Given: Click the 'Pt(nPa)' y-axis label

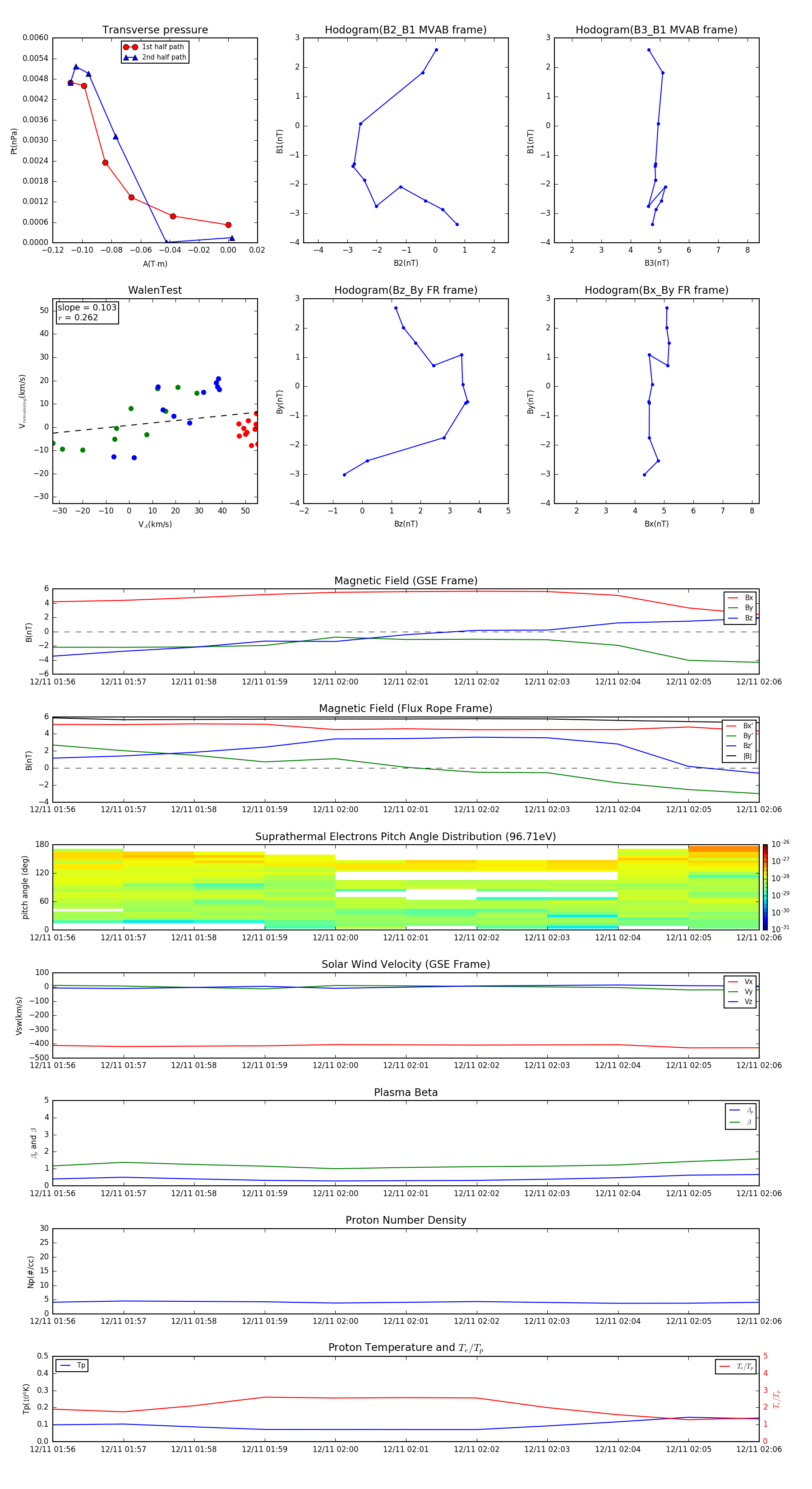Looking at the screenshot, I should (x=14, y=140).
